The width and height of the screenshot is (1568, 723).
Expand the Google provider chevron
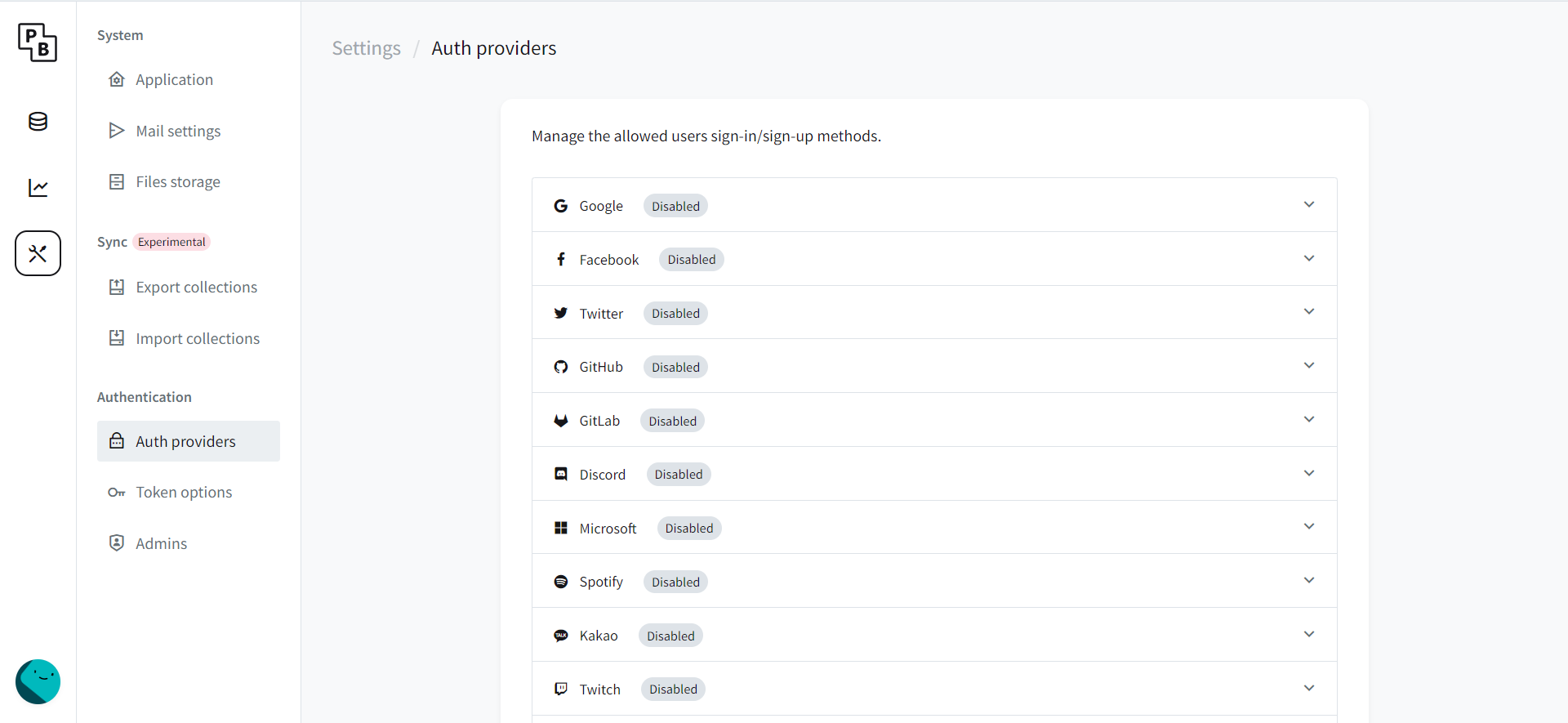tap(1309, 204)
